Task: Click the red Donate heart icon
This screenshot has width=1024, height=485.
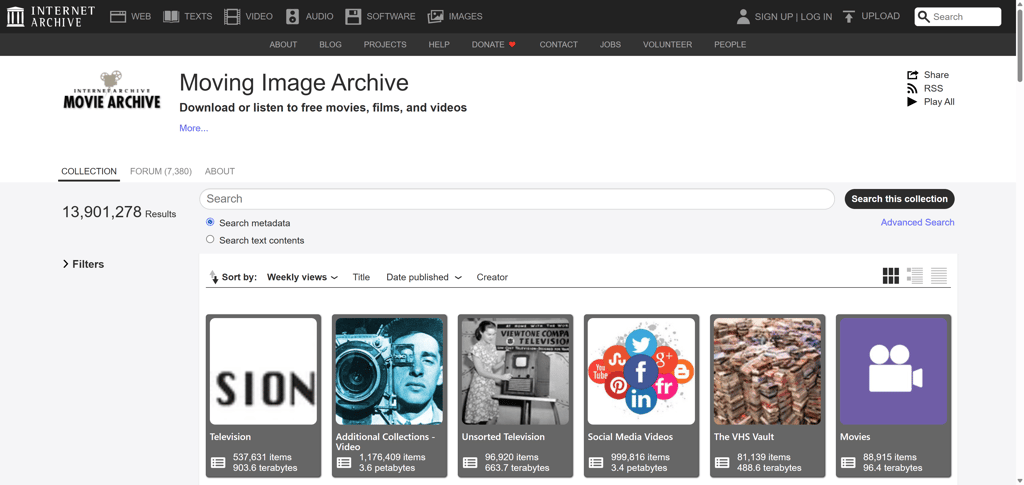Action: tap(513, 44)
